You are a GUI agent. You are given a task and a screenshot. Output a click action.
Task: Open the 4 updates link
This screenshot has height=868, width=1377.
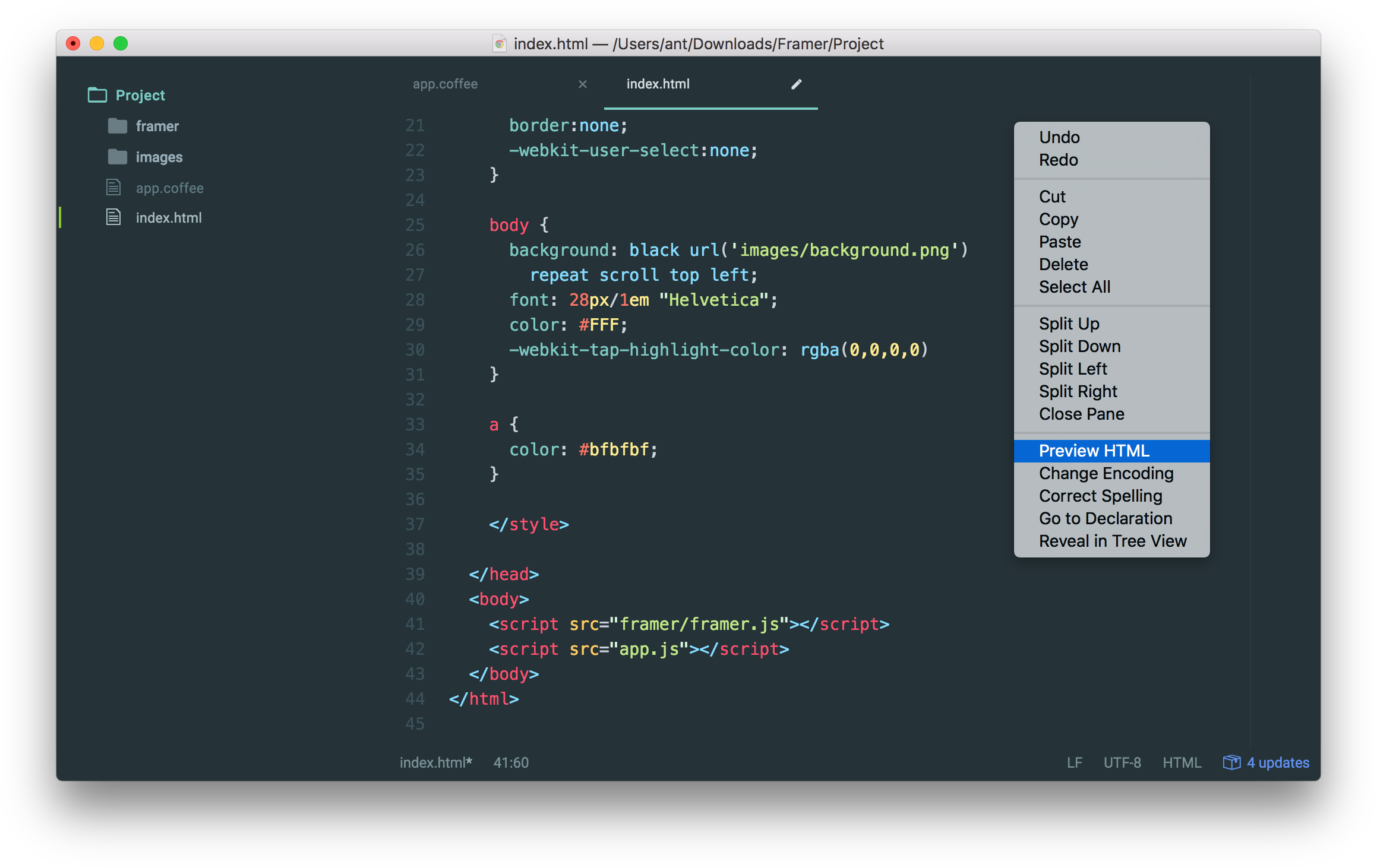pos(1278,762)
